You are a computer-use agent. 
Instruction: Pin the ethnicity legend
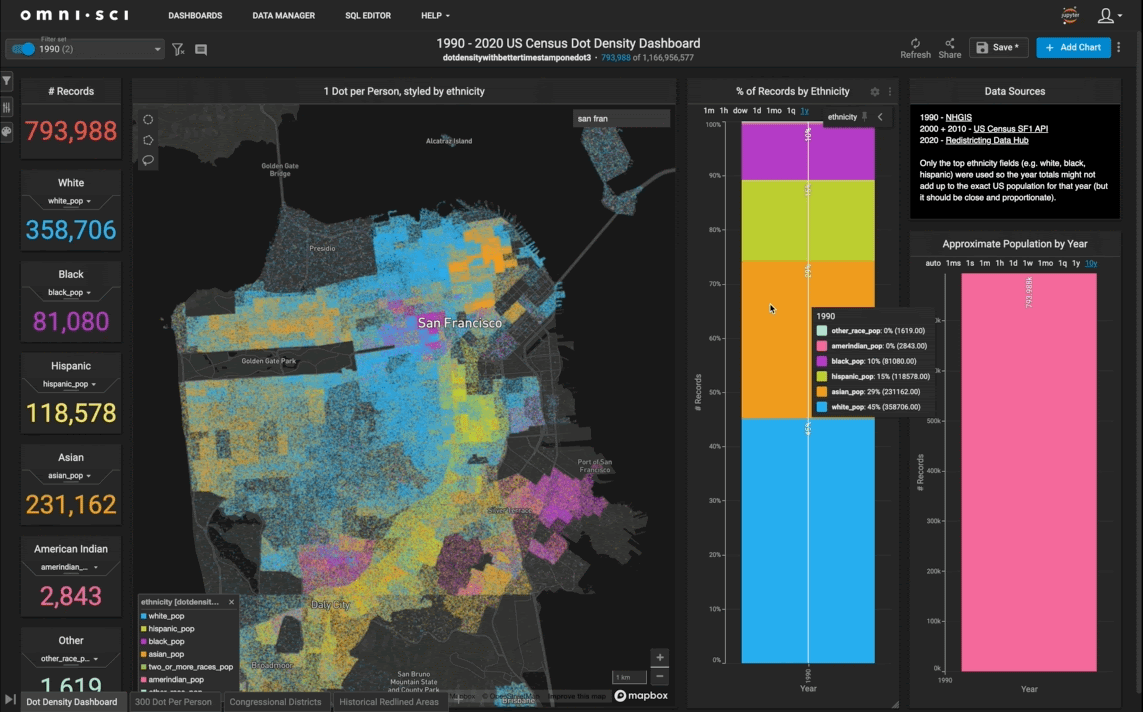pos(865,117)
